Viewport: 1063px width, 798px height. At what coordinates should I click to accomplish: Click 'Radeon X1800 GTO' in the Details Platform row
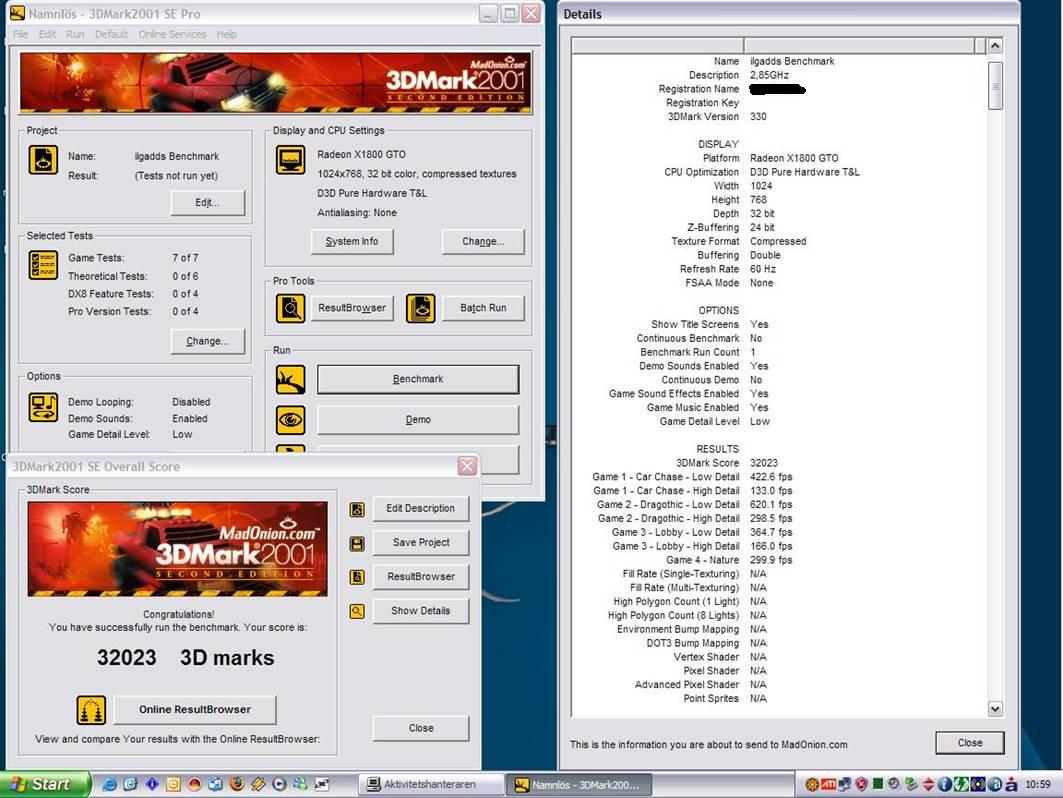click(794, 159)
